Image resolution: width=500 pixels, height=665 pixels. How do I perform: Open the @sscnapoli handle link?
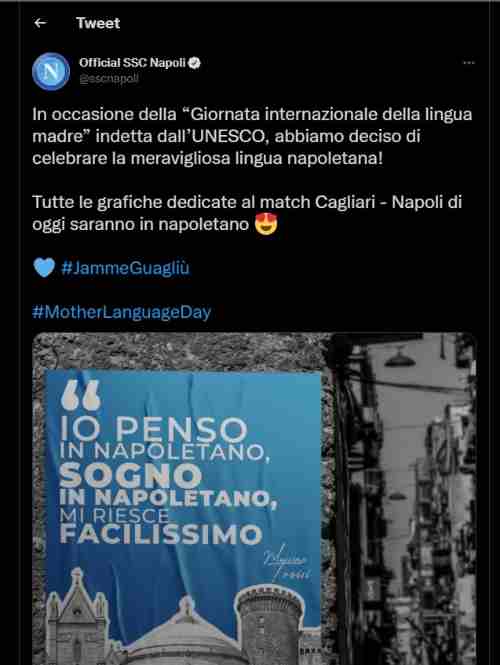109,78
